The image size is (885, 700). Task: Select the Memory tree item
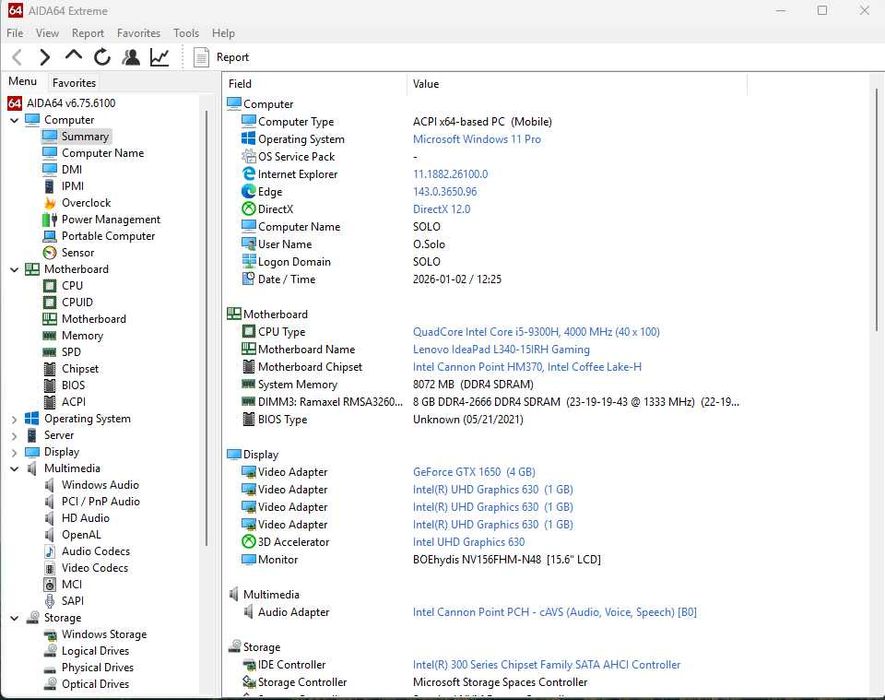point(82,336)
